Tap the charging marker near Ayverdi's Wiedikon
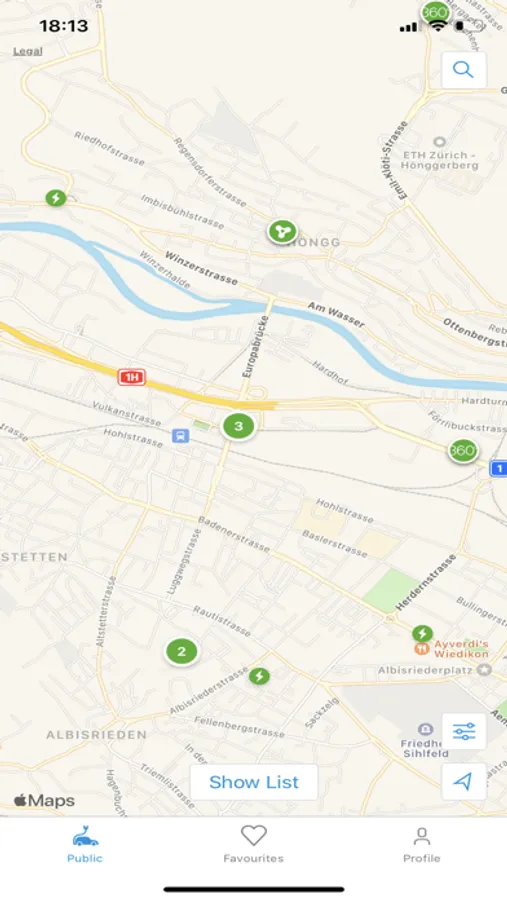 [423, 634]
